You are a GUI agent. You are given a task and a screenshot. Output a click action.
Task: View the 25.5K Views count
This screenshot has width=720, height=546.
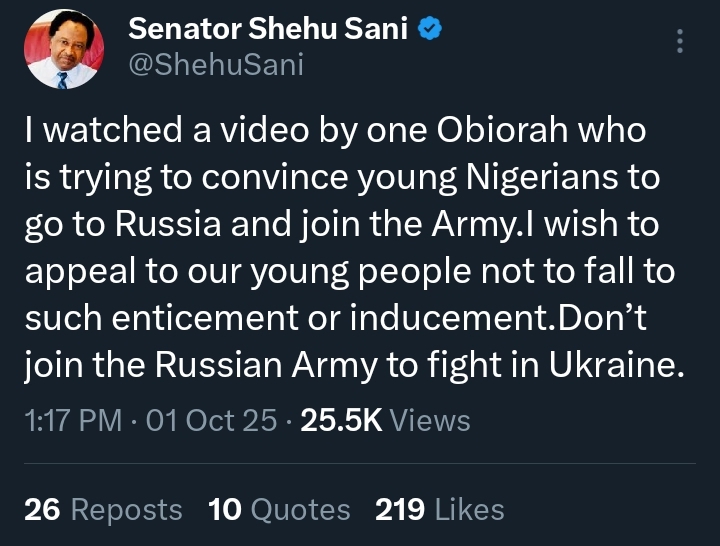(x=385, y=420)
